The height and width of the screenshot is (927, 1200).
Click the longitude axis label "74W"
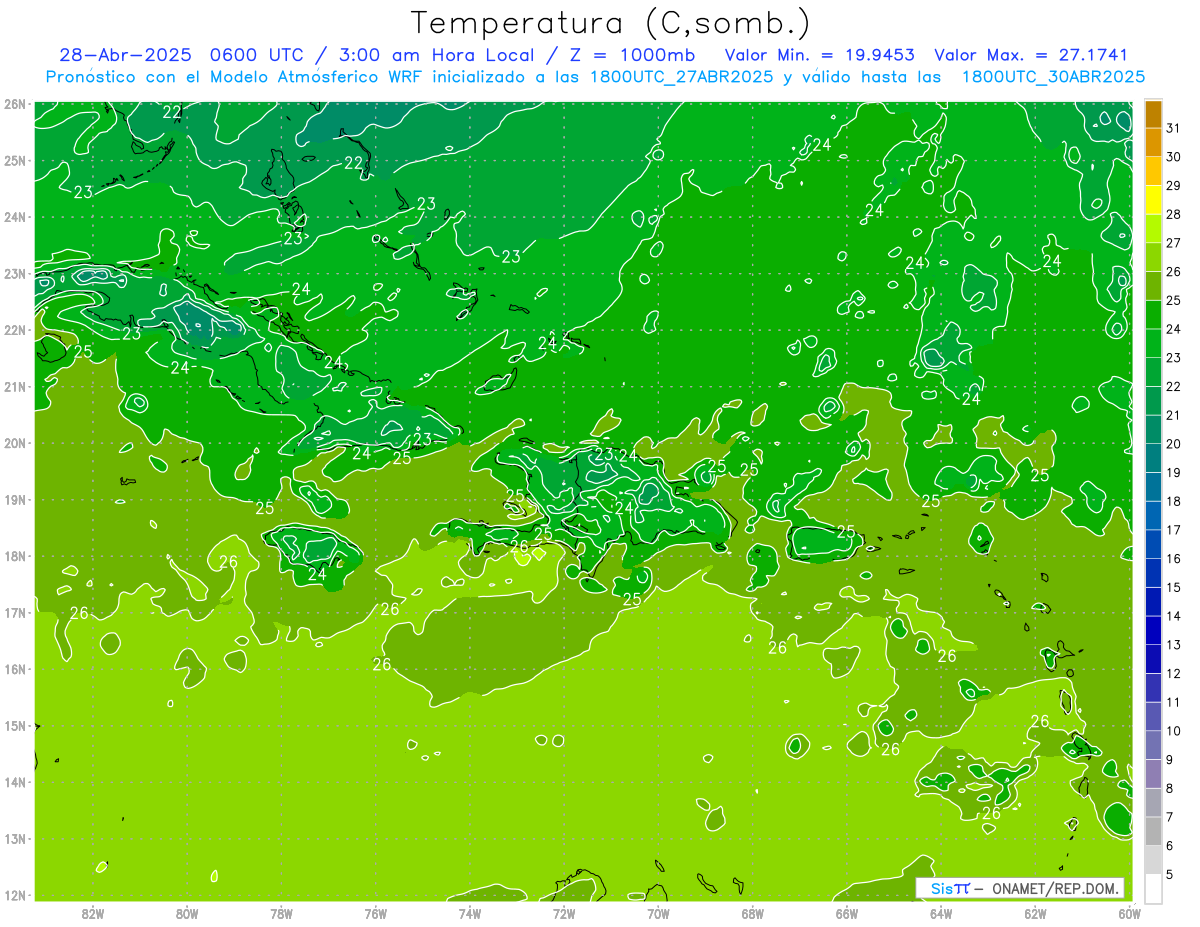(470, 913)
